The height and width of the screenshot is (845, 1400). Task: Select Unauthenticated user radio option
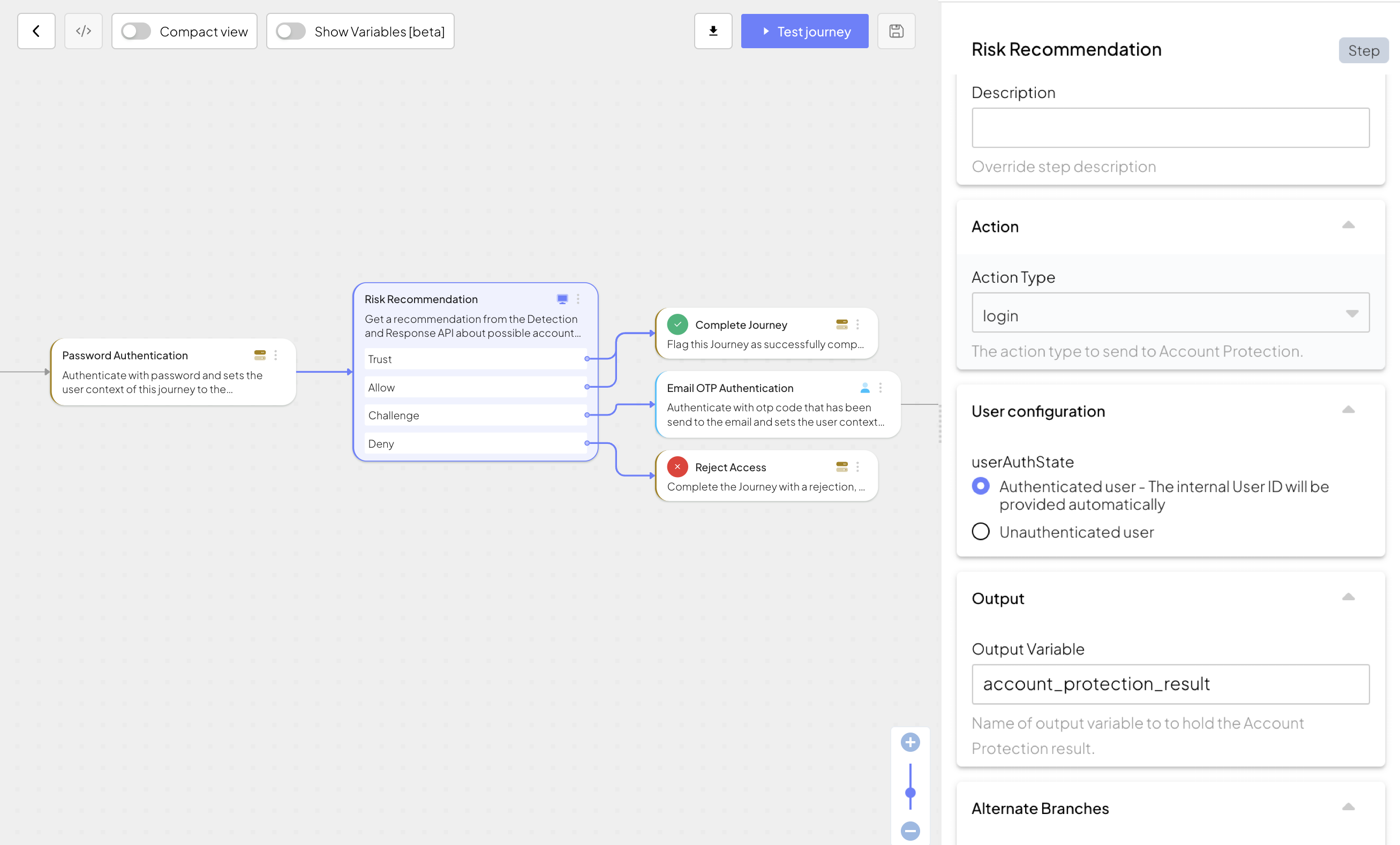point(981,532)
